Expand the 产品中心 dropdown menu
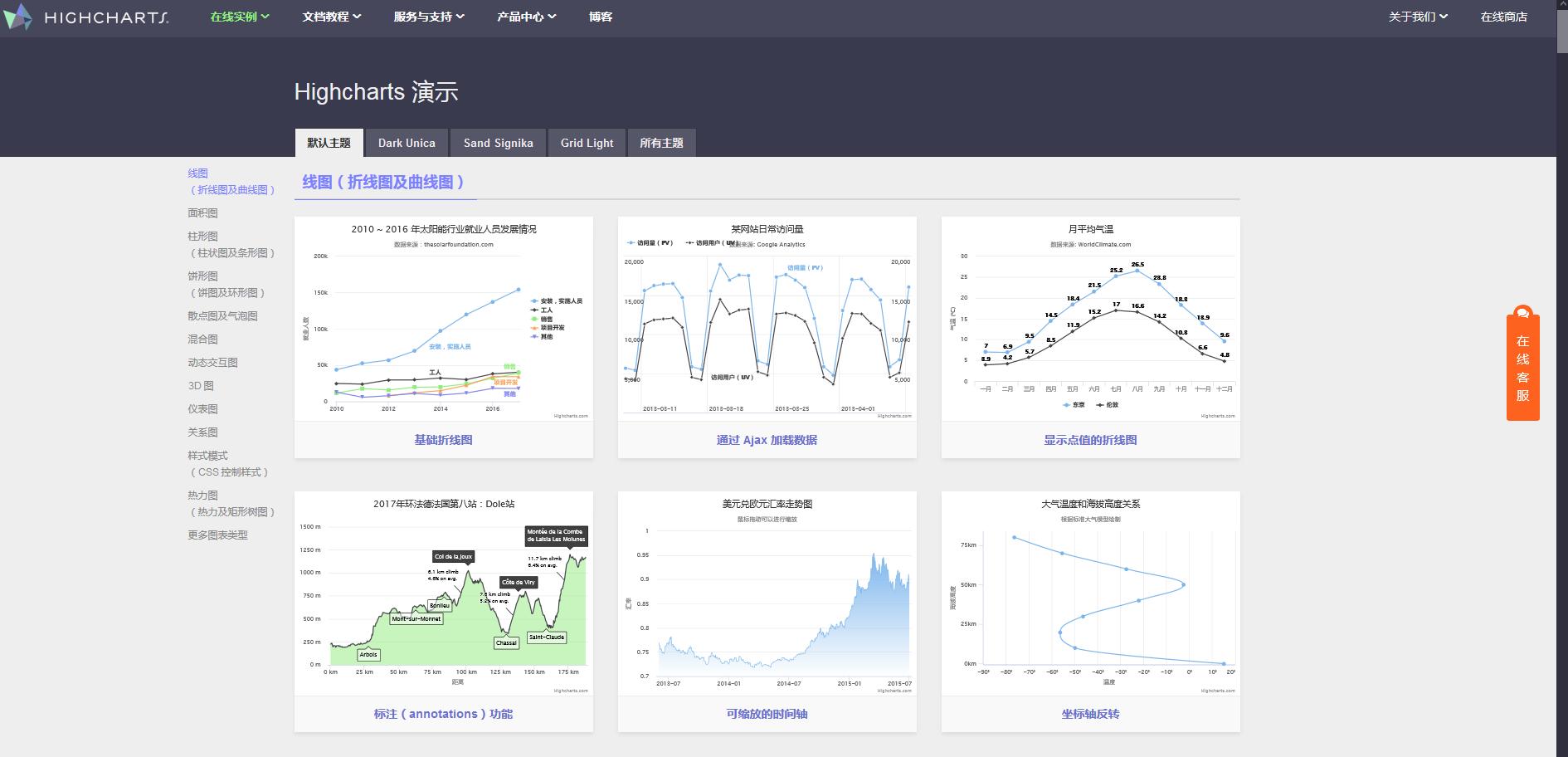This screenshot has width=1568, height=757. click(x=527, y=17)
